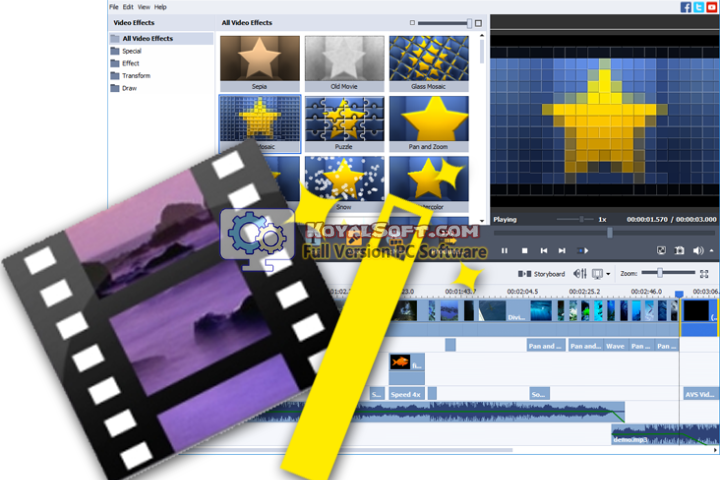The height and width of the screenshot is (480, 720).
Task: Stop the preview playback
Action: coord(524,251)
